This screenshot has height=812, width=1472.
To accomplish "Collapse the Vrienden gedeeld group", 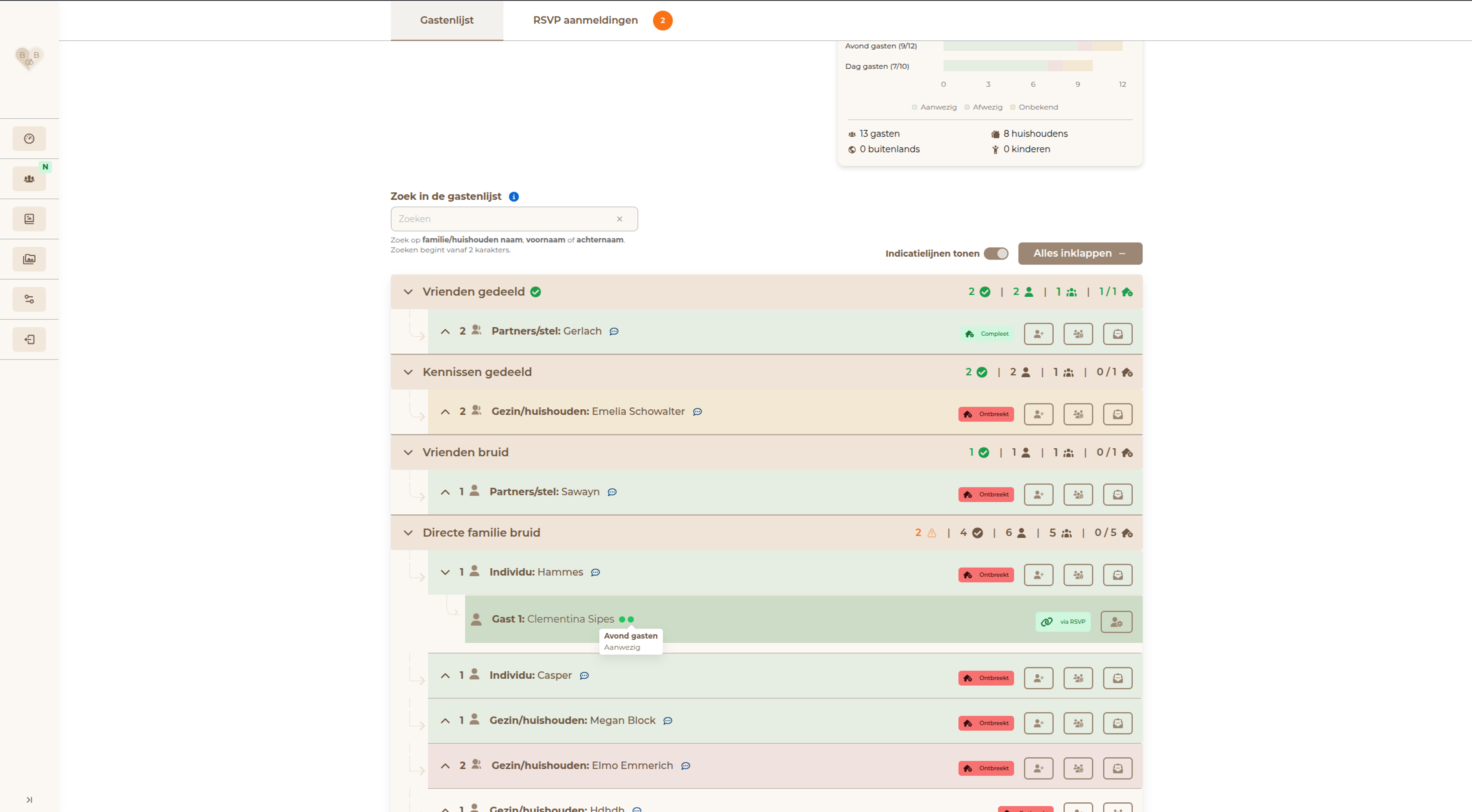I will 408,292.
